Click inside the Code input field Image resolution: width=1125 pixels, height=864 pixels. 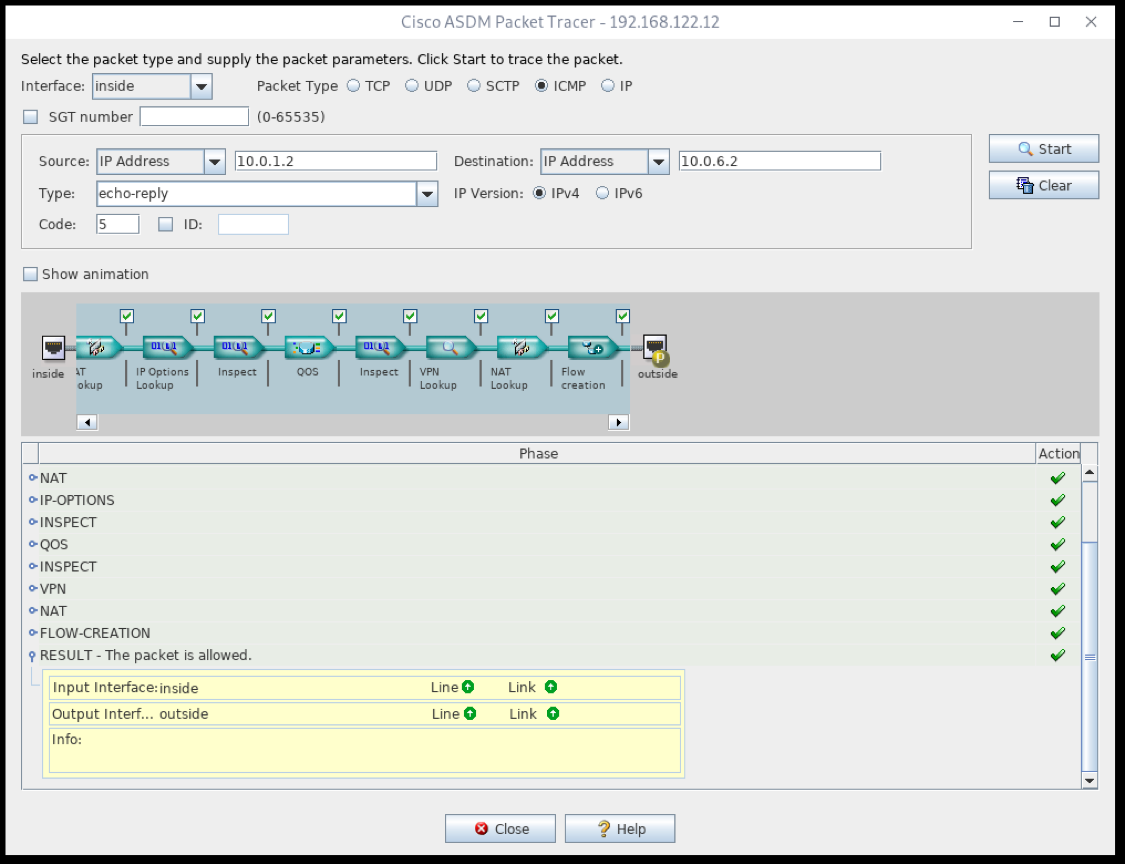[116, 223]
